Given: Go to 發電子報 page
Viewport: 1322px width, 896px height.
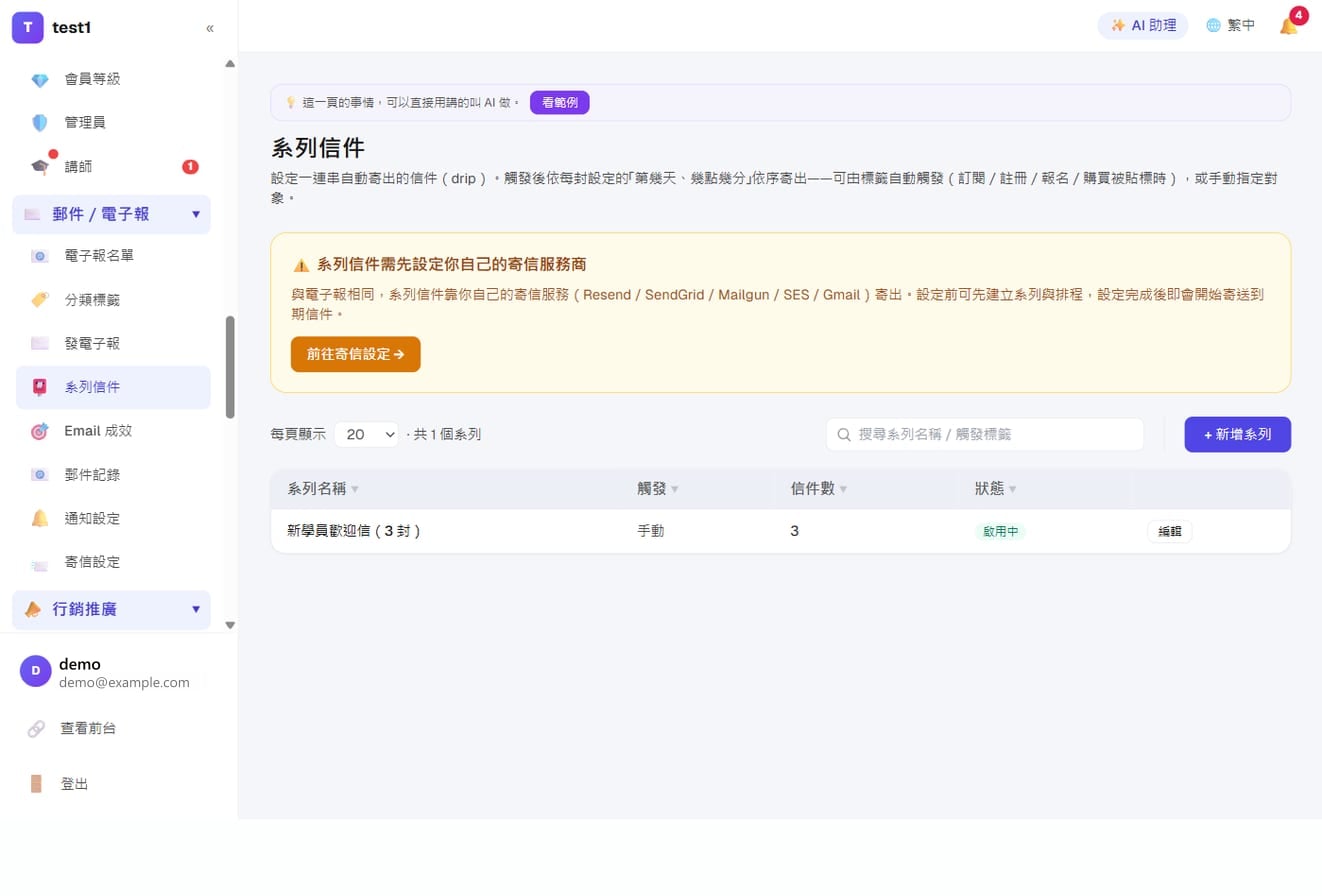Looking at the screenshot, I should coord(113,344).
